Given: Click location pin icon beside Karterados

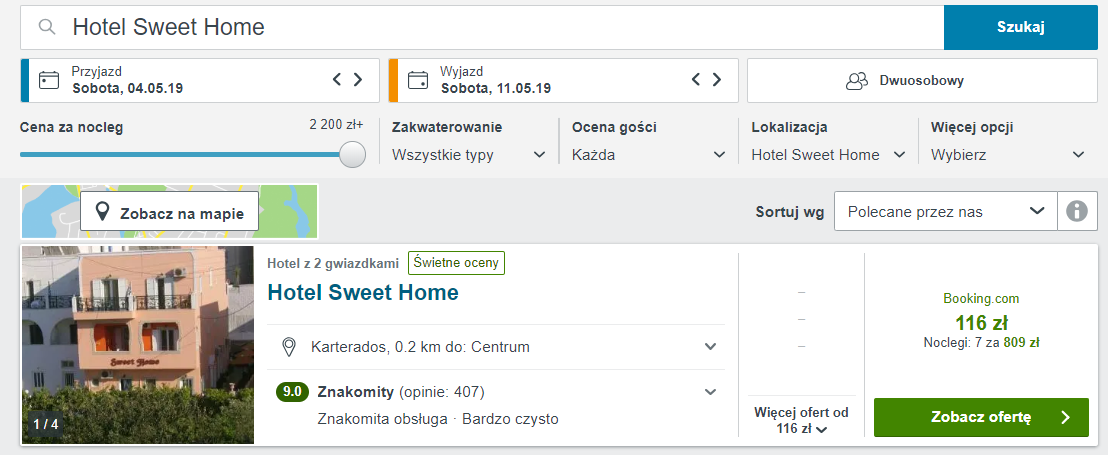Looking at the screenshot, I should [290, 347].
